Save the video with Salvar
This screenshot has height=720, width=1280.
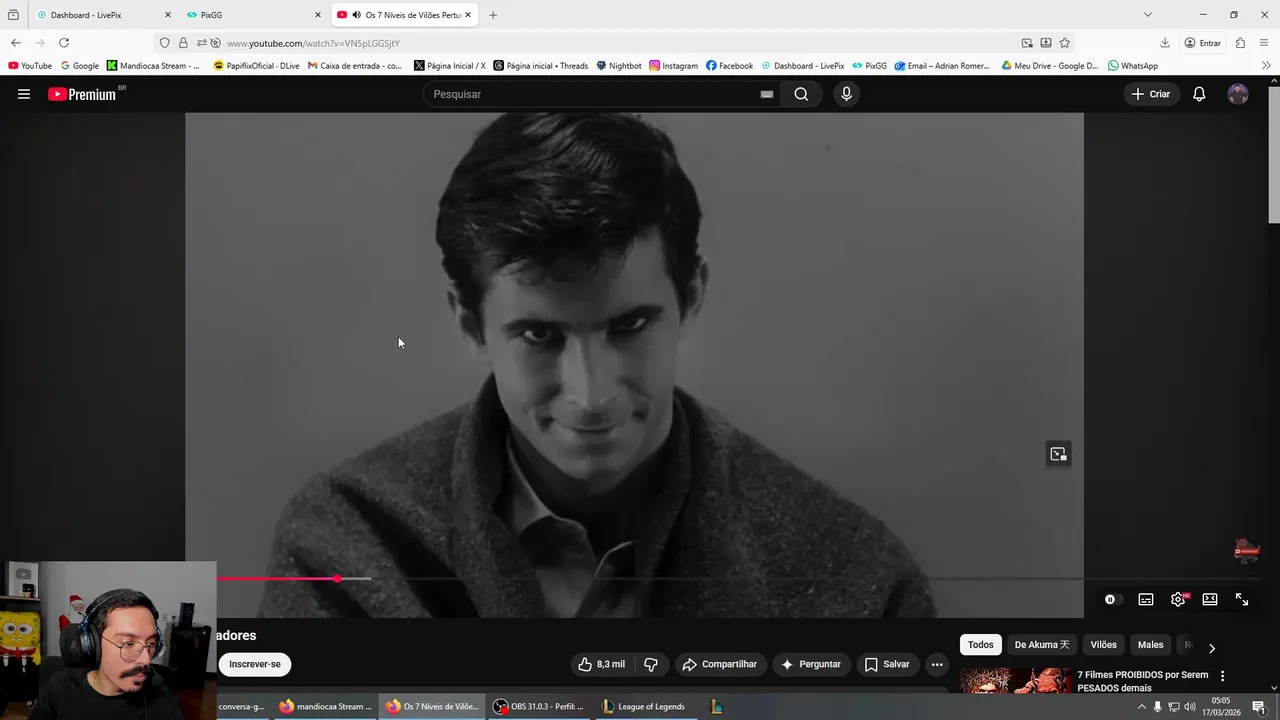click(887, 664)
